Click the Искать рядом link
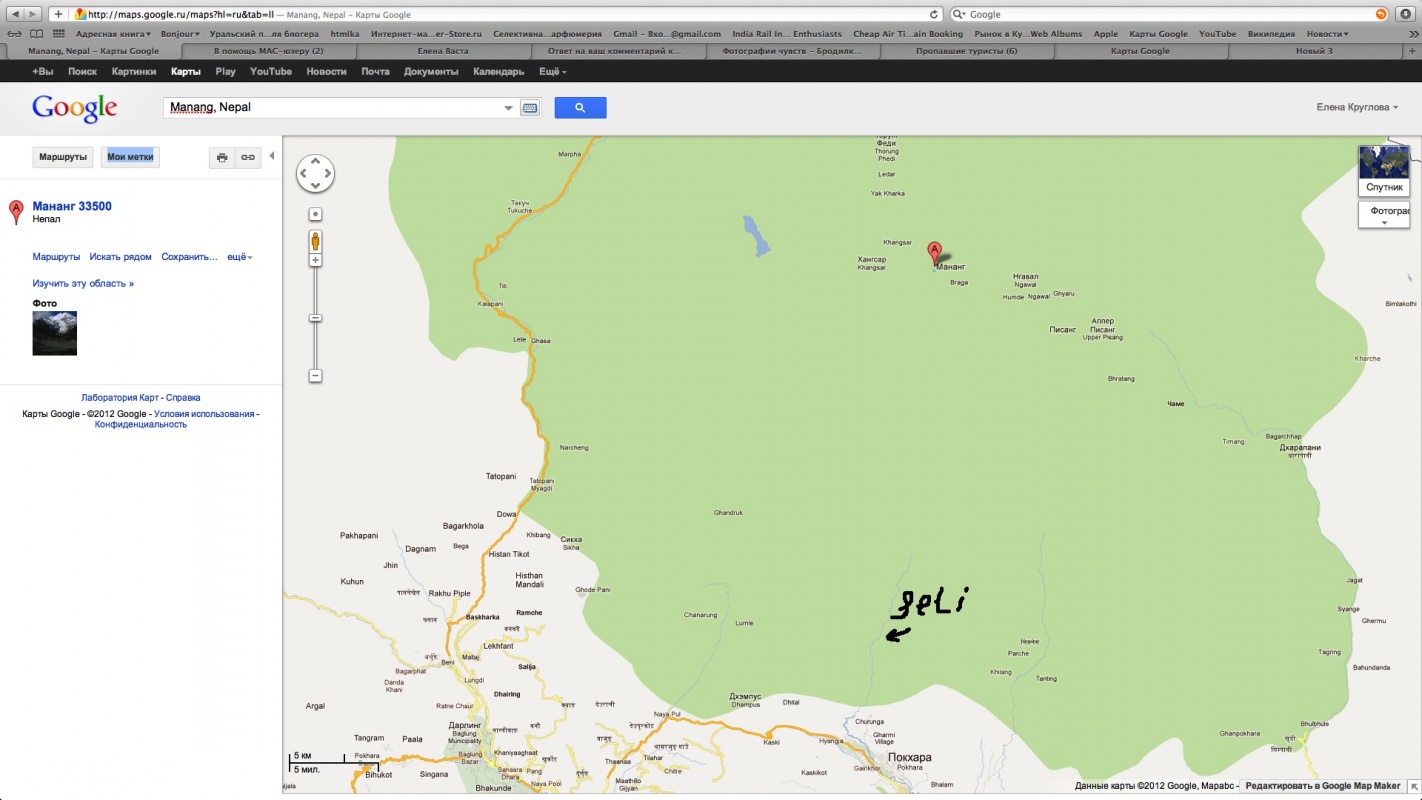The height and width of the screenshot is (800, 1422). click(x=120, y=257)
